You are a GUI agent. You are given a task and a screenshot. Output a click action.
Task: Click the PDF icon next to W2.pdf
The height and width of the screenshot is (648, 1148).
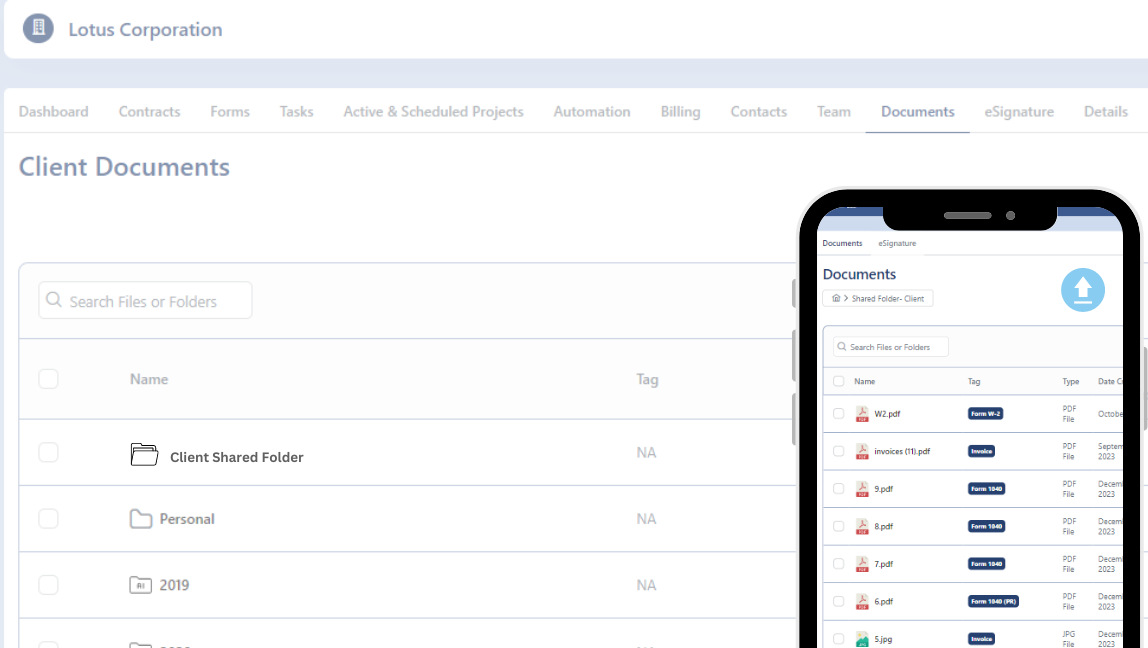point(861,413)
